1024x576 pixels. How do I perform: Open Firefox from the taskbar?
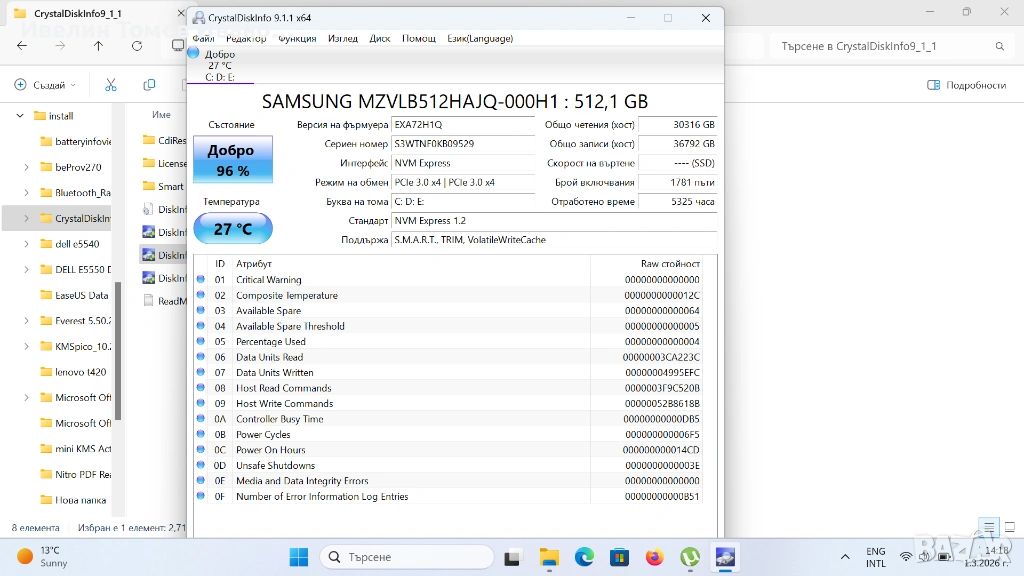(654, 557)
